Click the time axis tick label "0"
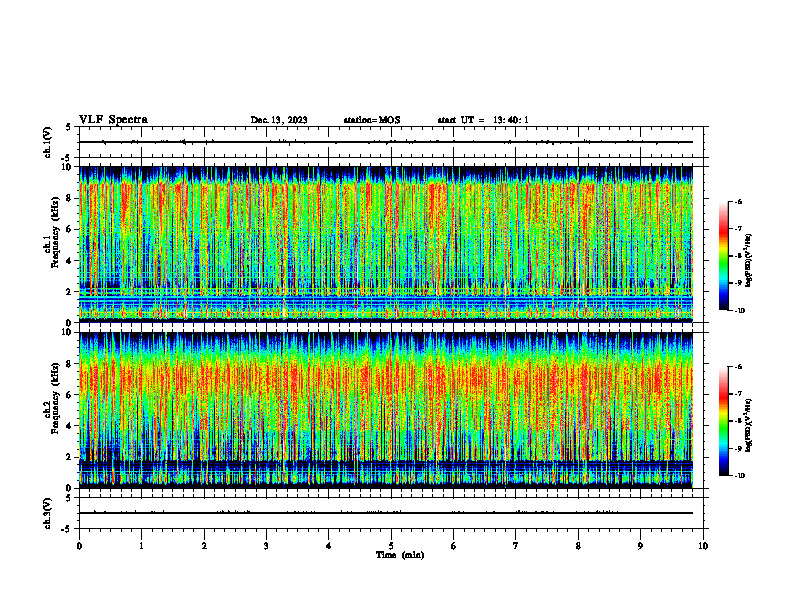 [x=79, y=546]
